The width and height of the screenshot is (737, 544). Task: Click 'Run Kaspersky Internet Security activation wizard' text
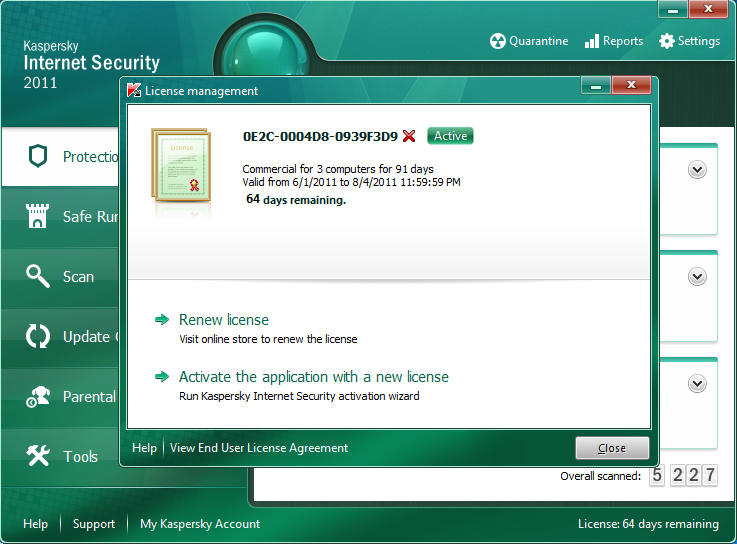299,396
